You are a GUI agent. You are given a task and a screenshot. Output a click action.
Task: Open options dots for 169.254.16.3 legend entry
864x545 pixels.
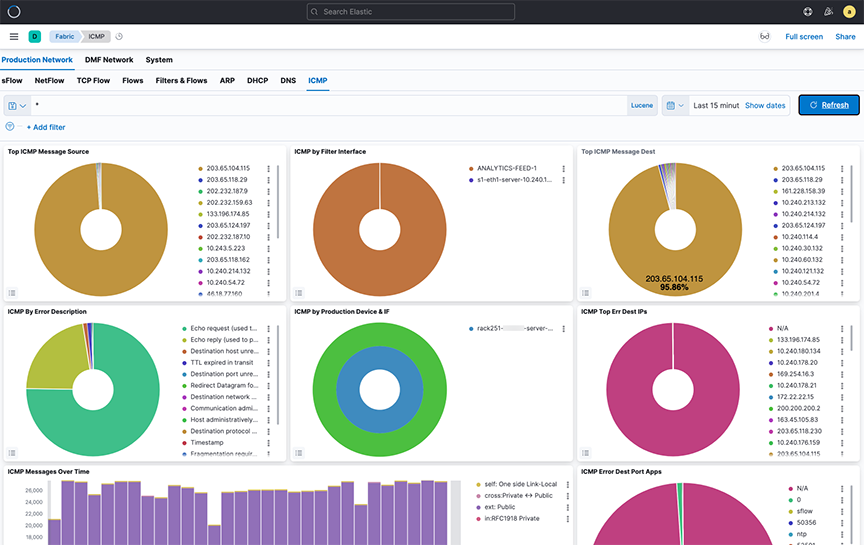coord(841,374)
